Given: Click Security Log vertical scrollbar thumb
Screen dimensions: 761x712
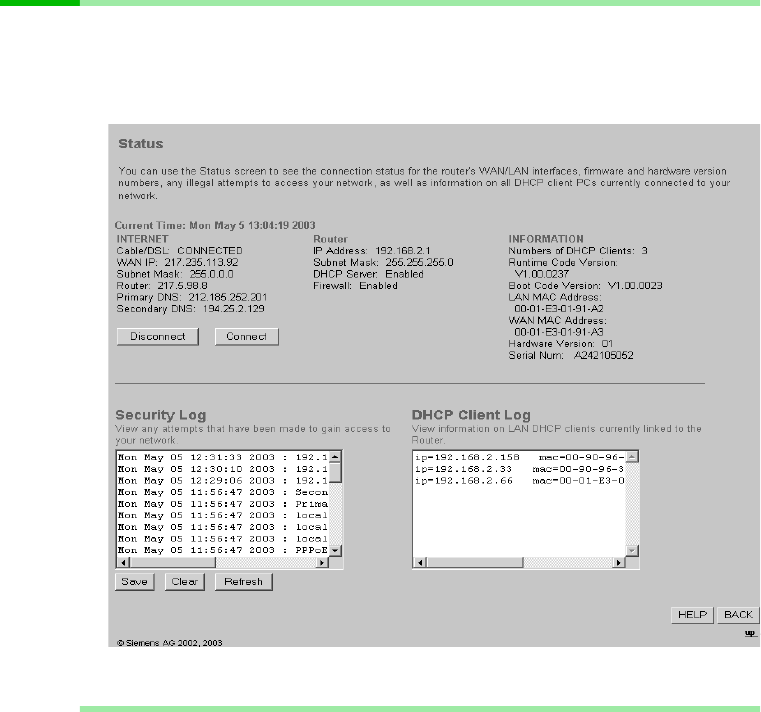Looking at the screenshot, I should point(335,473).
